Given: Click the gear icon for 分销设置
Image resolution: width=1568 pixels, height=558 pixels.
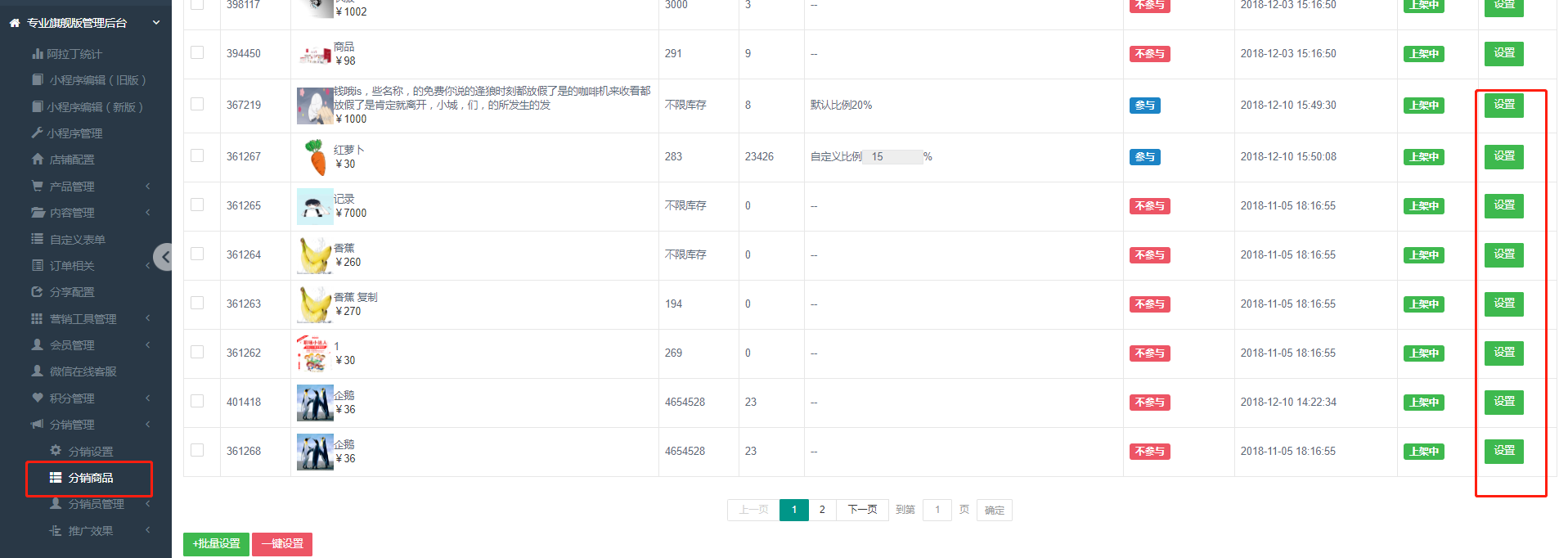Looking at the screenshot, I should point(56,451).
